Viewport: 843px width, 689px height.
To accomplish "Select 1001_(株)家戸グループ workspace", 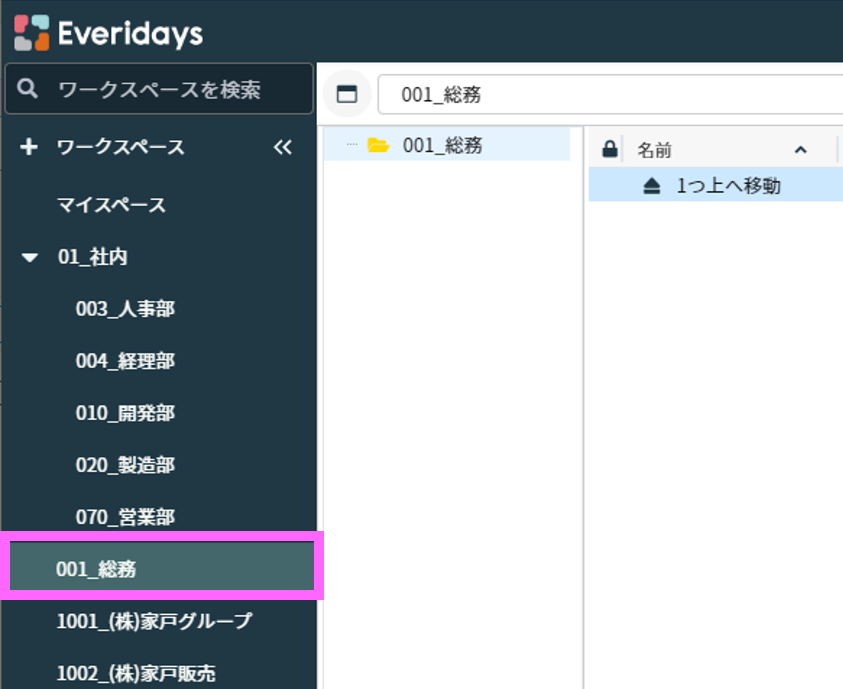I will pos(154,621).
